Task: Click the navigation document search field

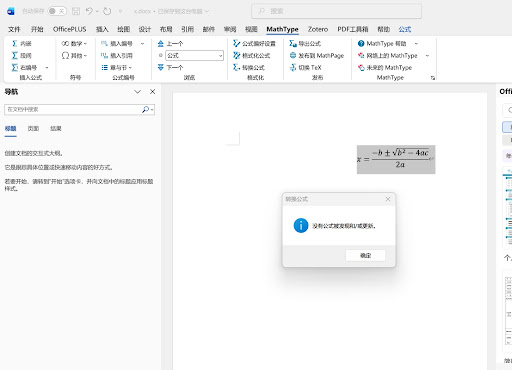Action: coord(73,109)
